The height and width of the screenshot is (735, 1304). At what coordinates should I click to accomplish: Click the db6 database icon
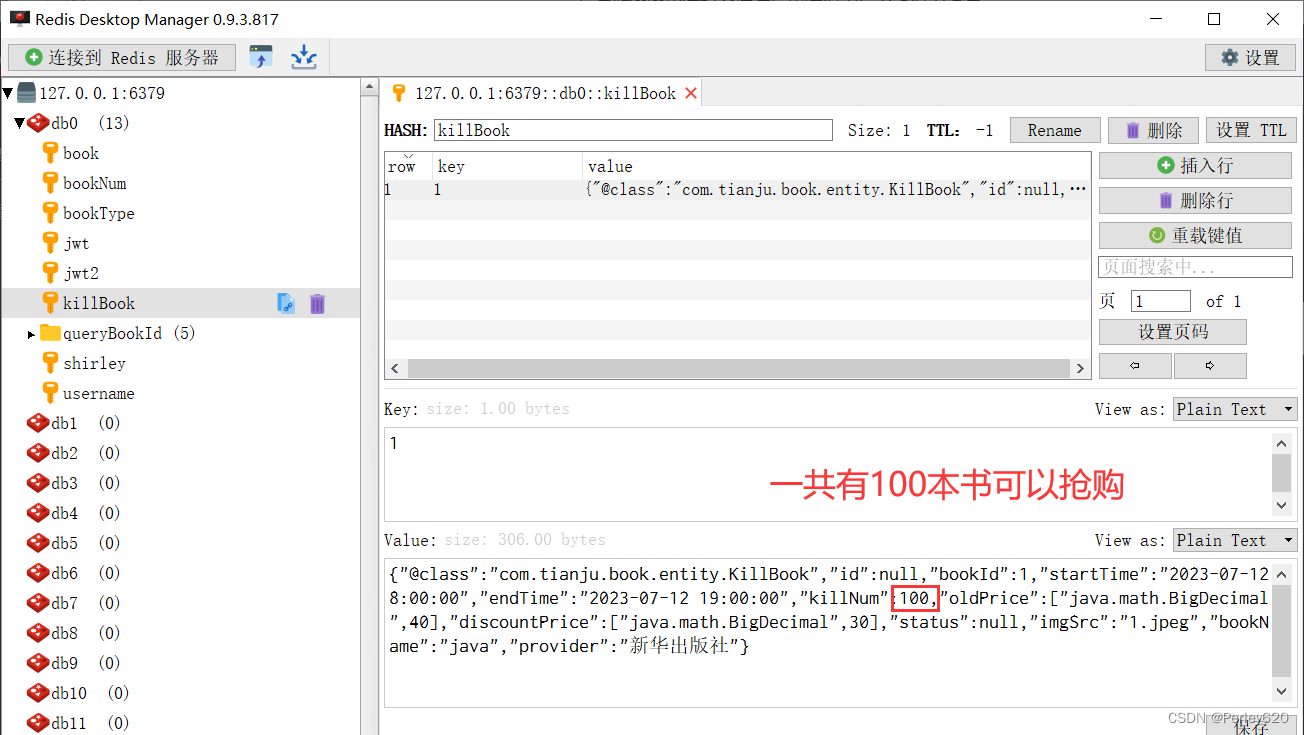38,573
